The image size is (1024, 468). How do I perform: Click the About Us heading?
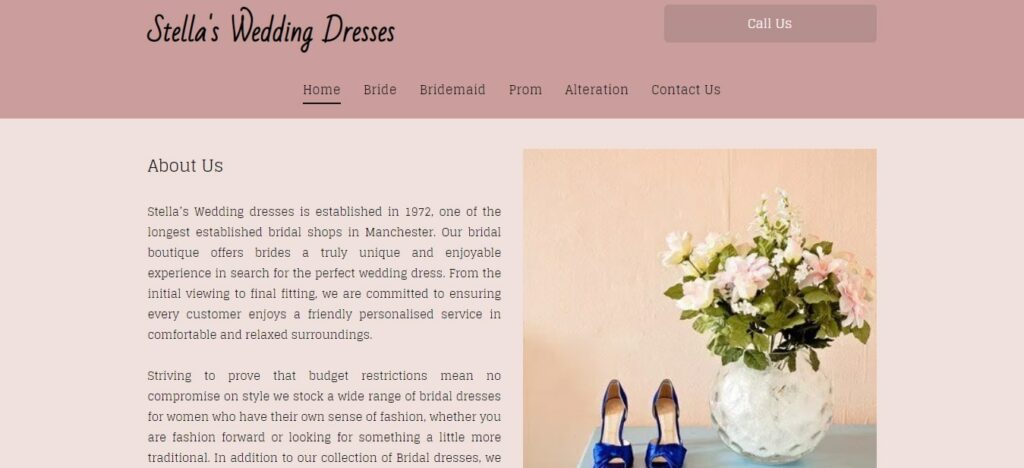pyautogui.click(x=185, y=166)
